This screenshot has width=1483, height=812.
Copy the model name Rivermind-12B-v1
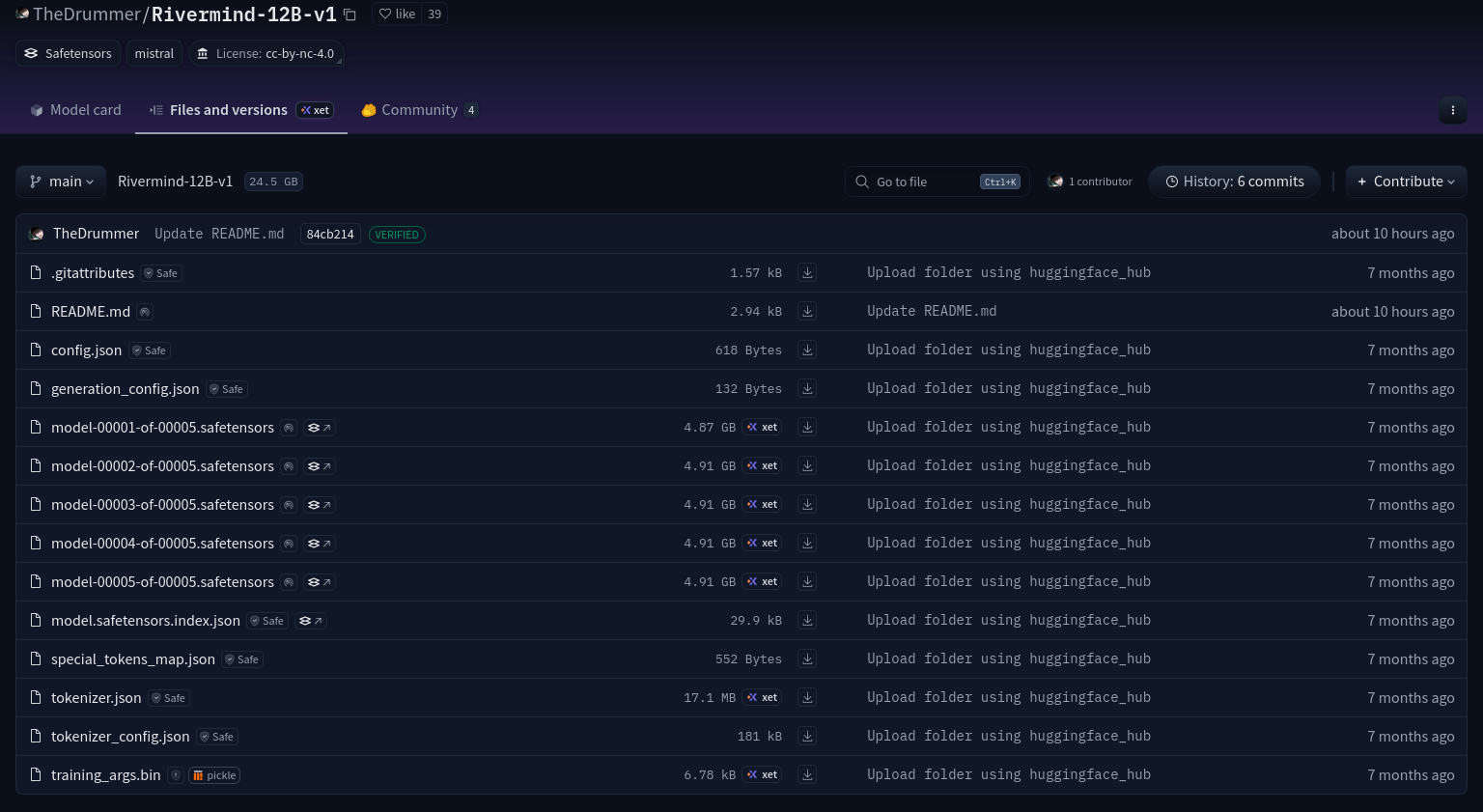(350, 14)
